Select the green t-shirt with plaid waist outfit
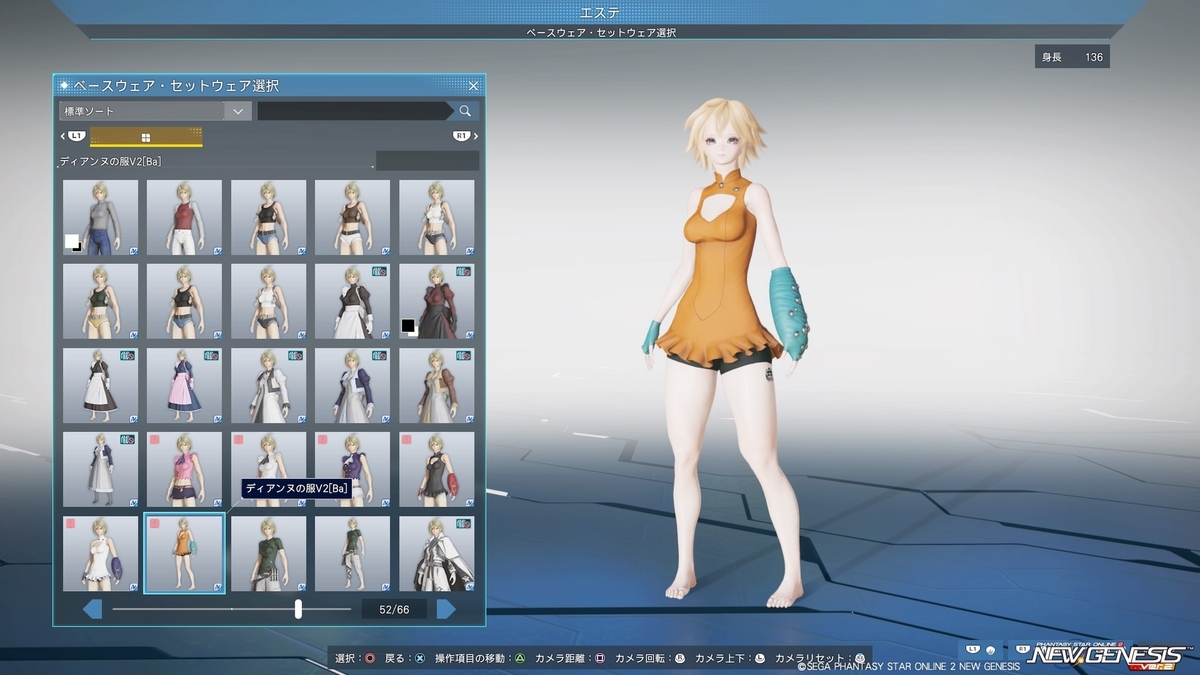The width and height of the screenshot is (1200, 675). [x=268, y=553]
